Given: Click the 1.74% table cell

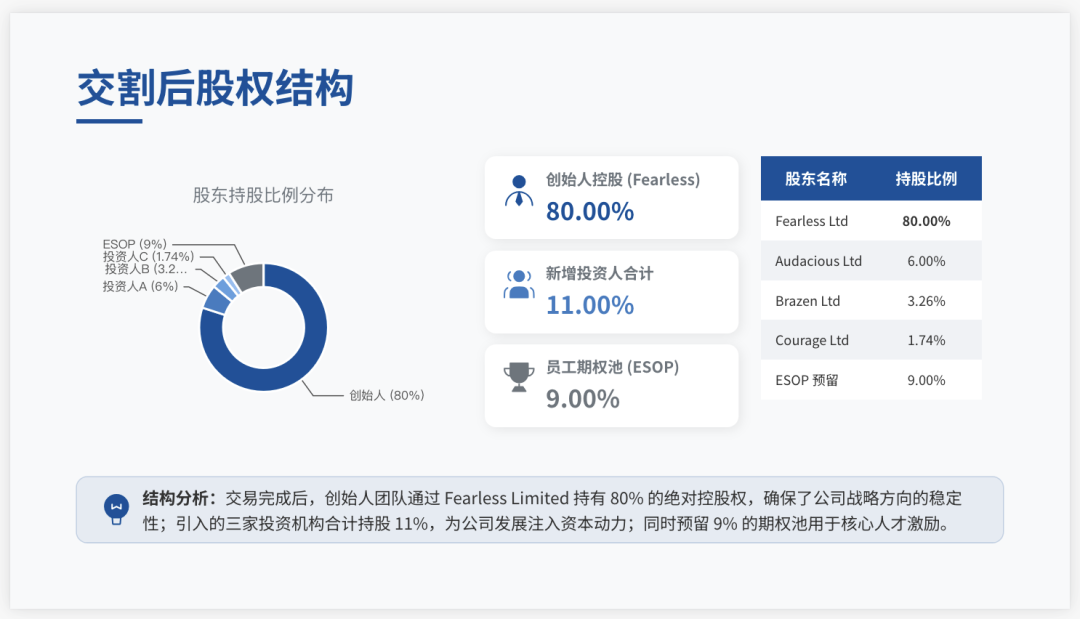Looking at the screenshot, I should (x=926, y=340).
